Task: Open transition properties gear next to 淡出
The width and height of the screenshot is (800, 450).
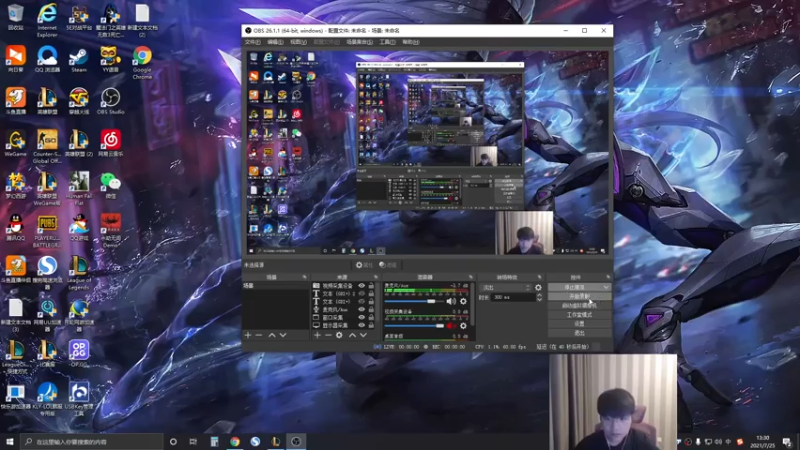Action: [x=538, y=288]
